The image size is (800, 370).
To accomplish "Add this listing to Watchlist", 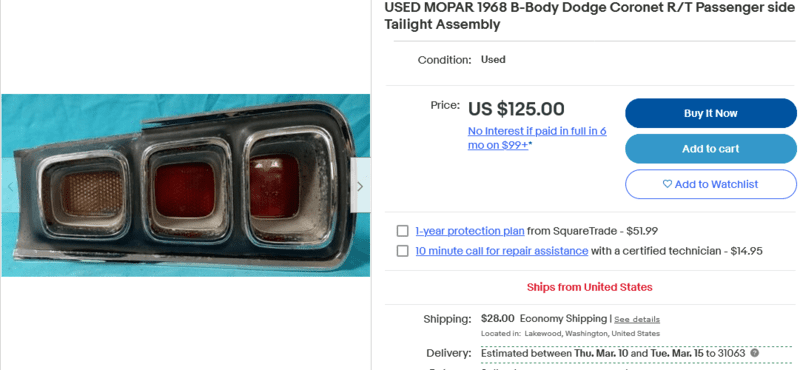I will point(710,184).
